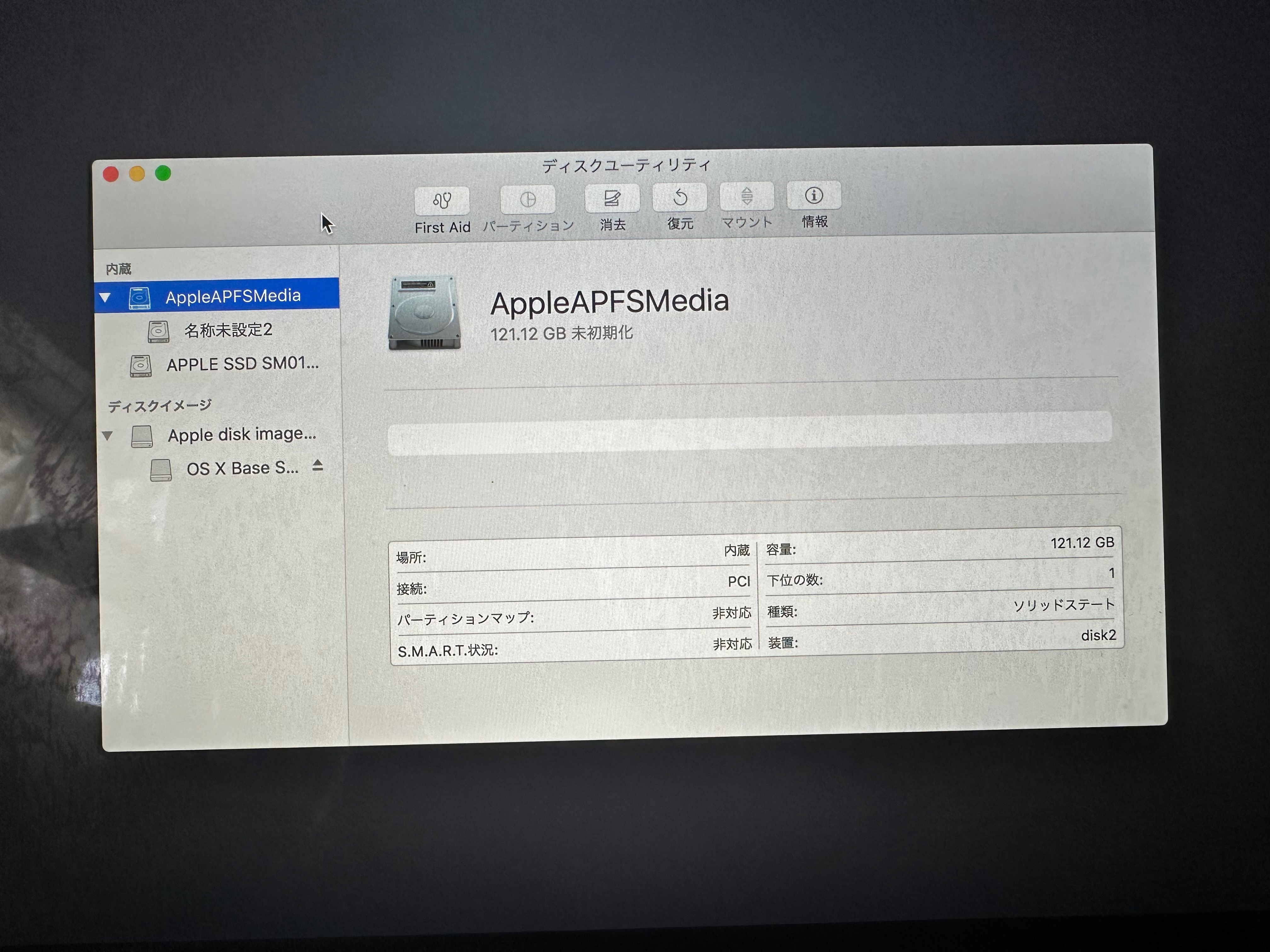Image resolution: width=1270 pixels, height=952 pixels.
Task: Select the OS X Base S... volume
Action: point(242,468)
